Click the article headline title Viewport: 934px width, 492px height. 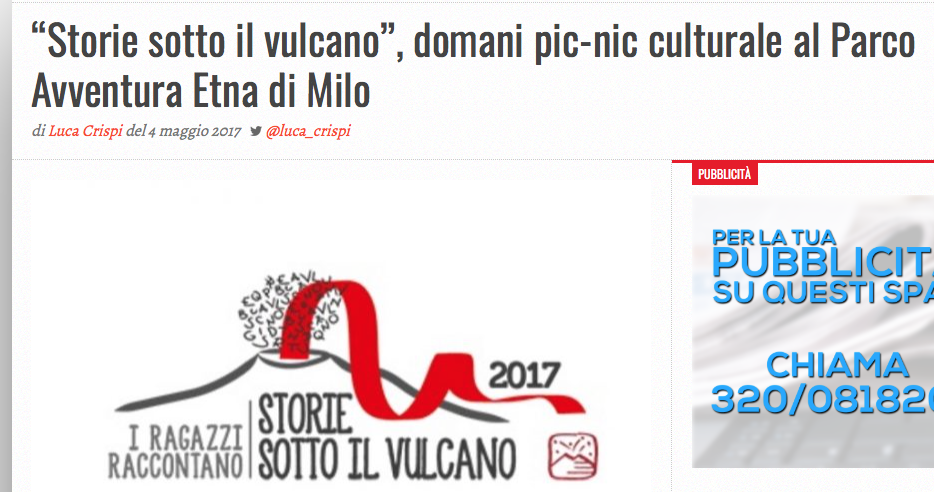473,66
